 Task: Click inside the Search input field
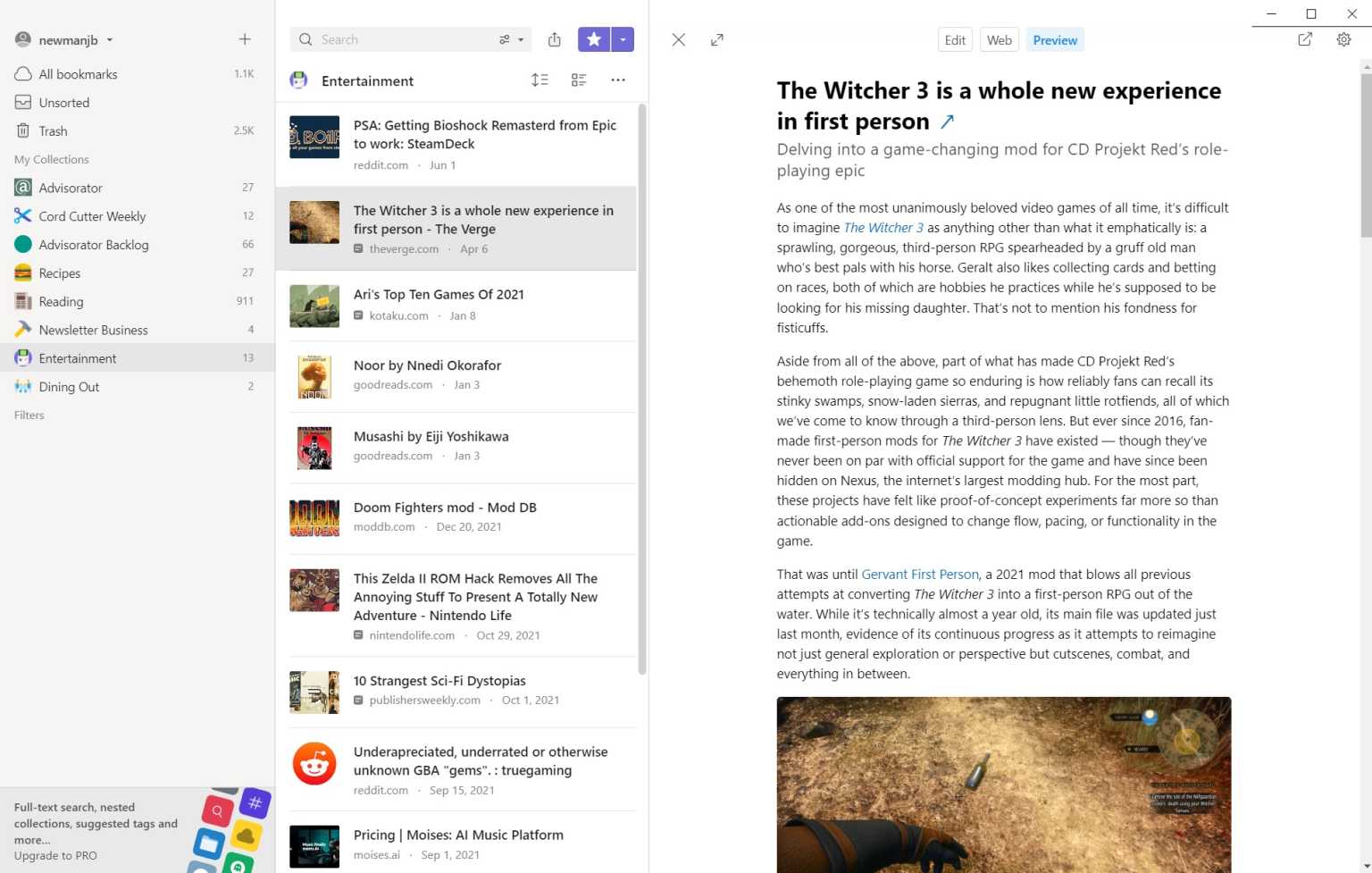coord(393,39)
